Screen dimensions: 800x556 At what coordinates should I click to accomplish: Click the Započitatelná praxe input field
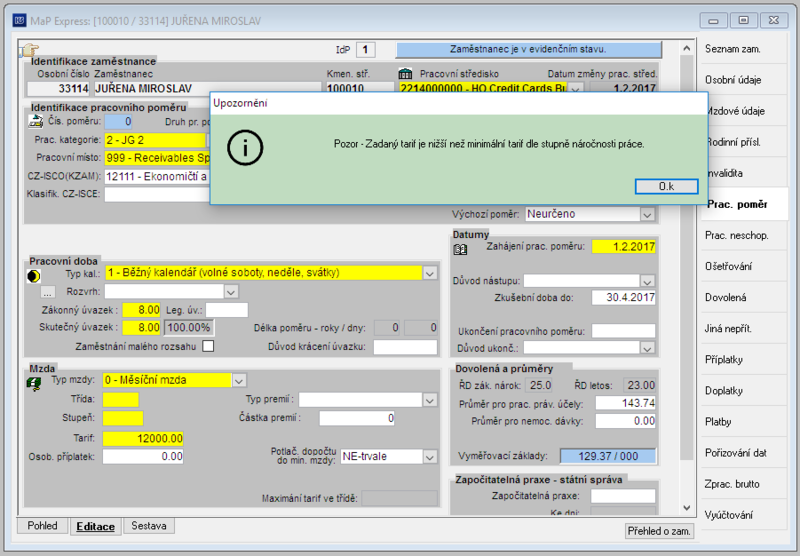pyautogui.click(x=623, y=496)
